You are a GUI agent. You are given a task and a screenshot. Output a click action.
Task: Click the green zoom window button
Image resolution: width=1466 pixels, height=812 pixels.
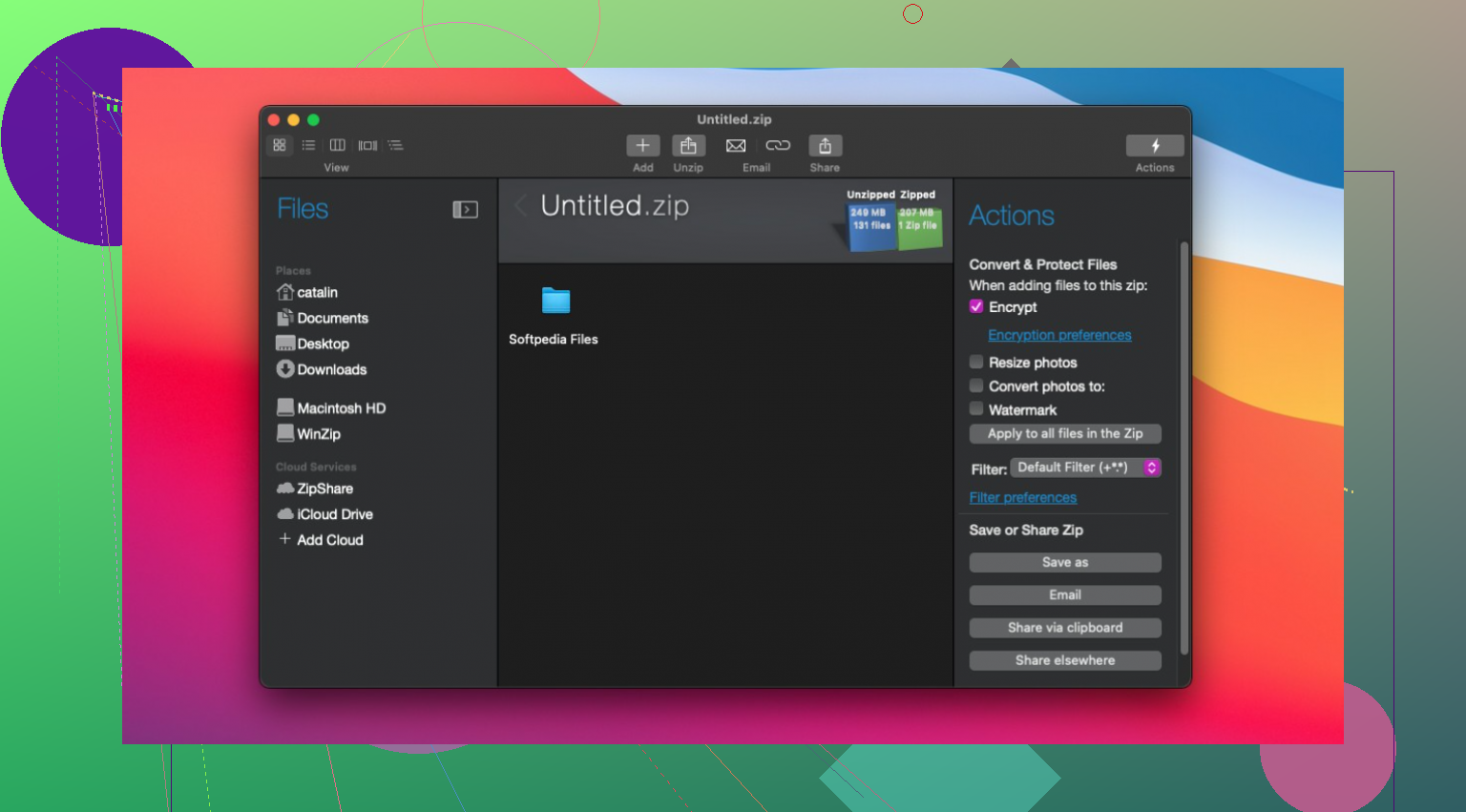[x=313, y=119]
